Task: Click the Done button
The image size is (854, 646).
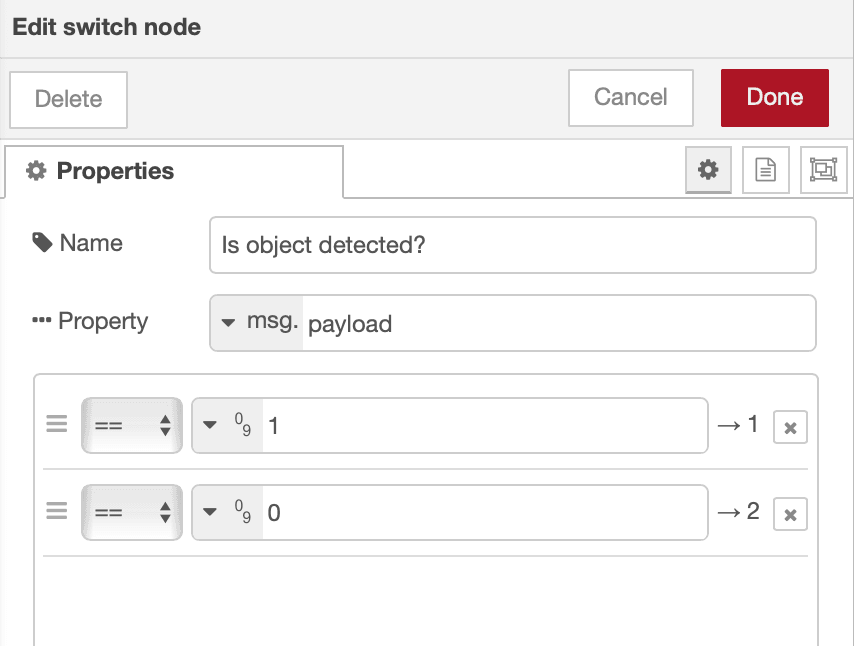Action: 774,97
